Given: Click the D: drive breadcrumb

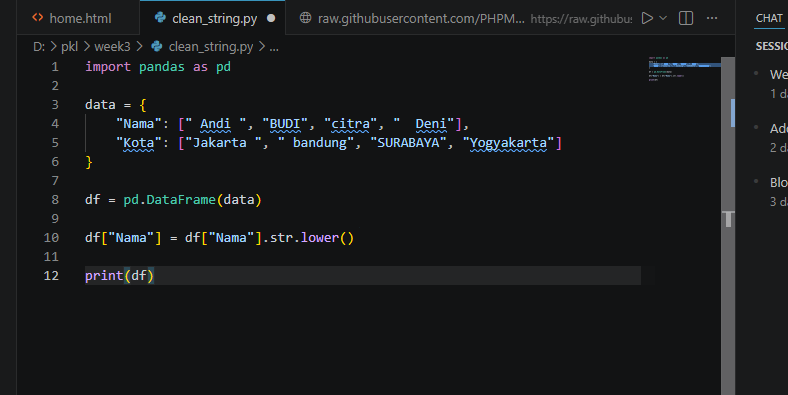Looking at the screenshot, I should click(x=39, y=47).
